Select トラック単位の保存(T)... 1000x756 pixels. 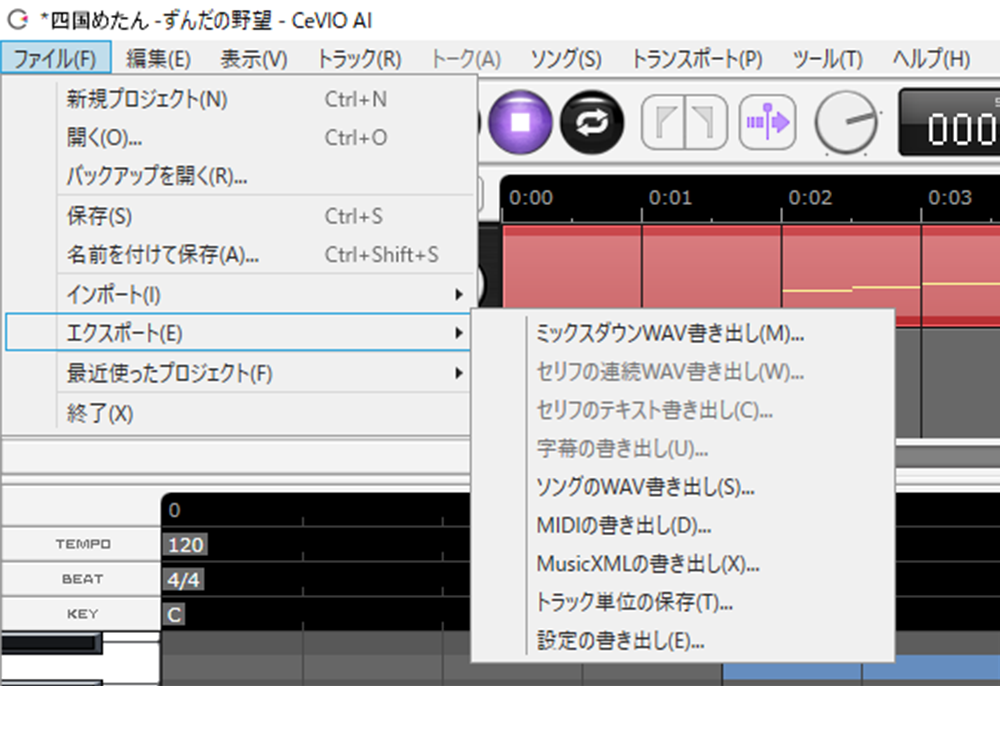point(682,602)
